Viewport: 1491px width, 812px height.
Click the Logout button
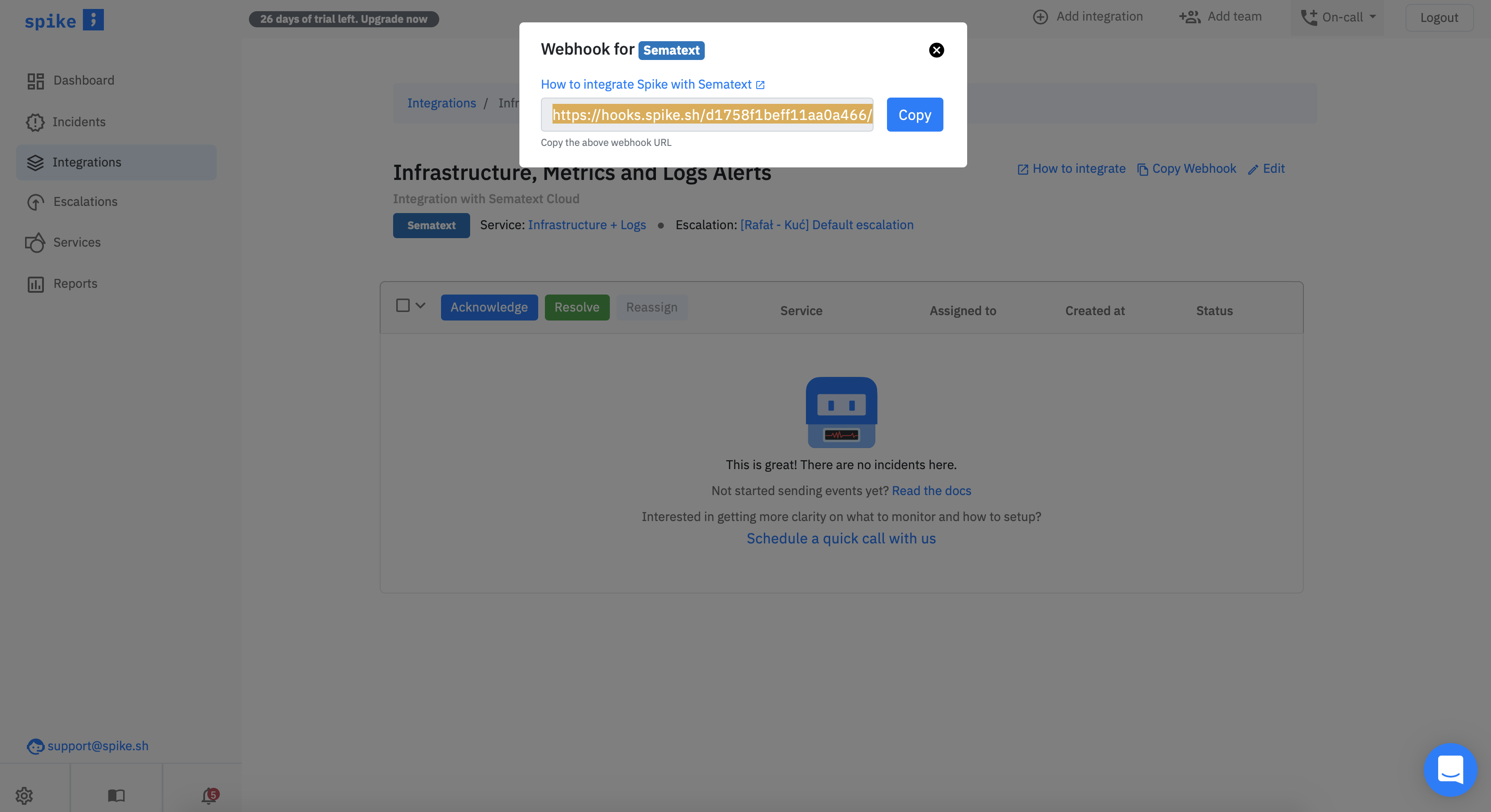(x=1439, y=18)
